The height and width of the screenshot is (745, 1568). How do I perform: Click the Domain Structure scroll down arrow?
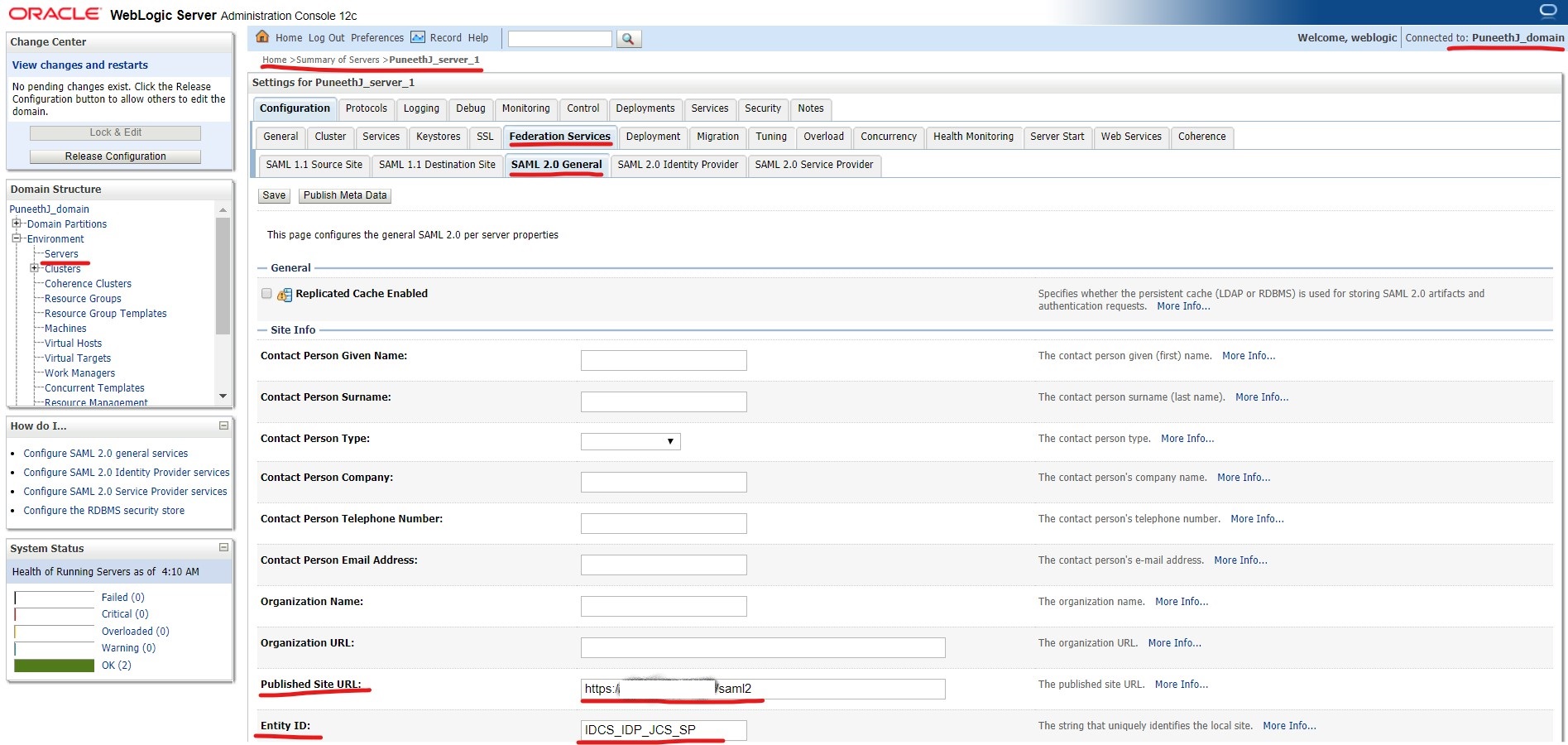(x=223, y=397)
